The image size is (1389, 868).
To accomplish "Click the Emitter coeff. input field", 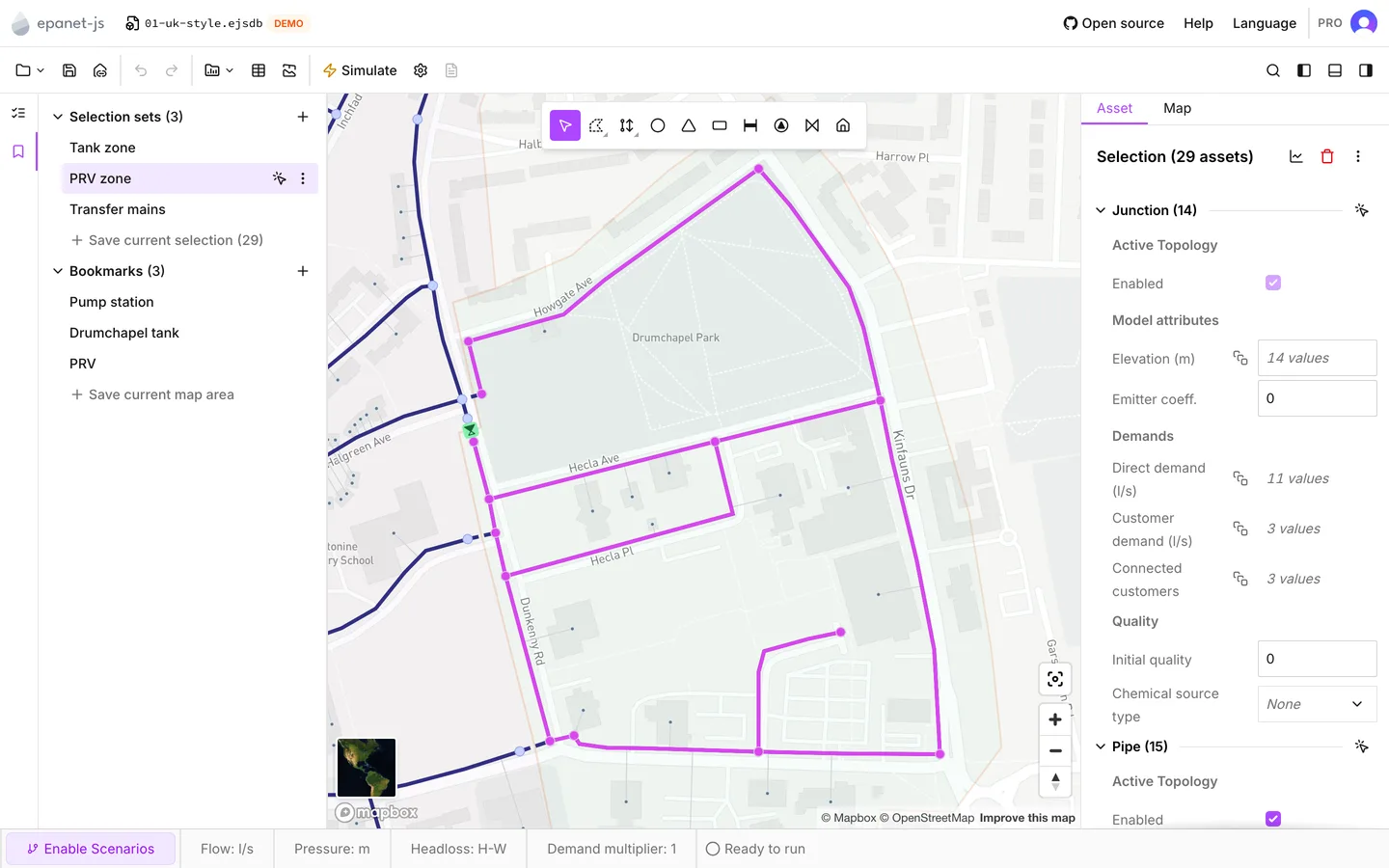I will pyautogui.click(x=1317, y=398).
